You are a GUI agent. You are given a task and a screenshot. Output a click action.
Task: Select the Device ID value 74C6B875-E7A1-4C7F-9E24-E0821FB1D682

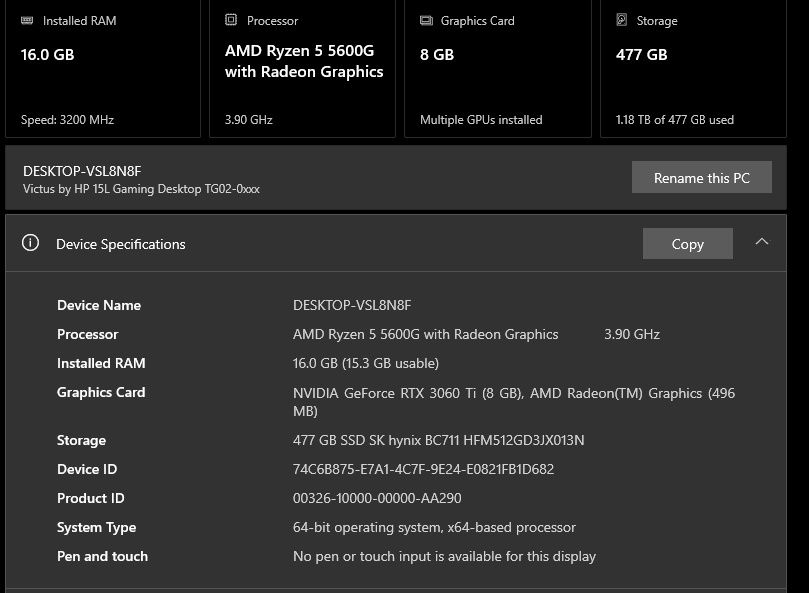[423, 469]
